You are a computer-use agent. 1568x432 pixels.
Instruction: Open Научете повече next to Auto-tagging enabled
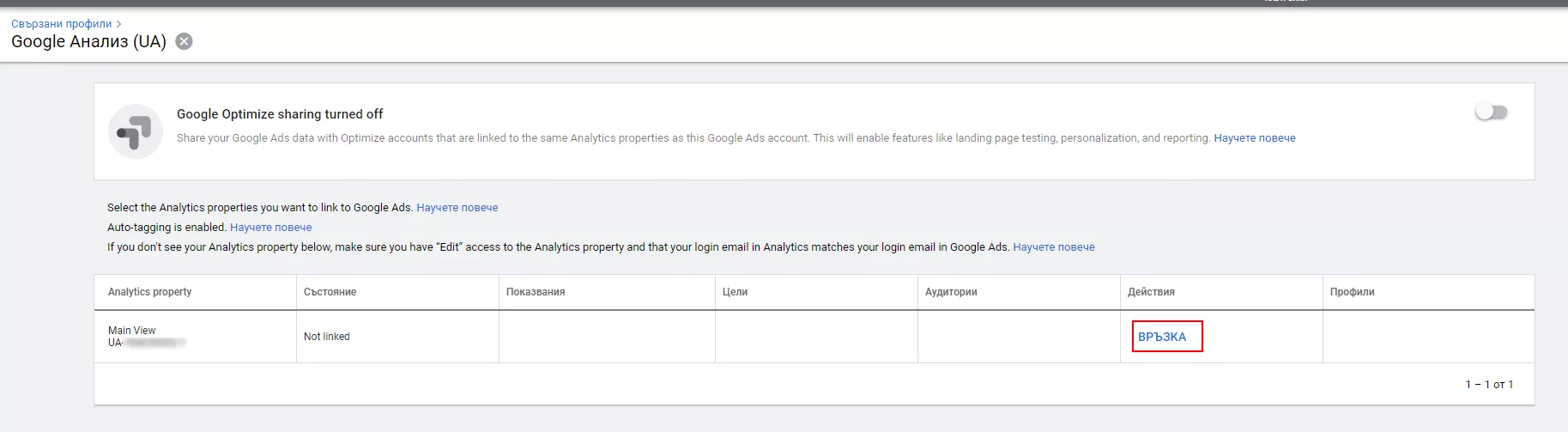(x=271, y=227)
